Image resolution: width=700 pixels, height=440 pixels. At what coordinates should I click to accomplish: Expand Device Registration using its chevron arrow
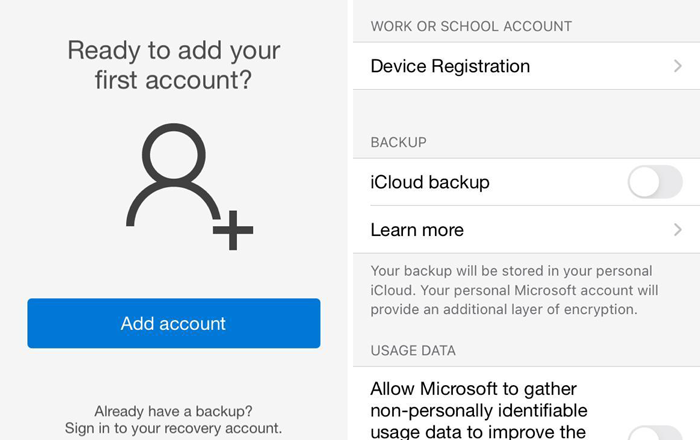(677, 66)
